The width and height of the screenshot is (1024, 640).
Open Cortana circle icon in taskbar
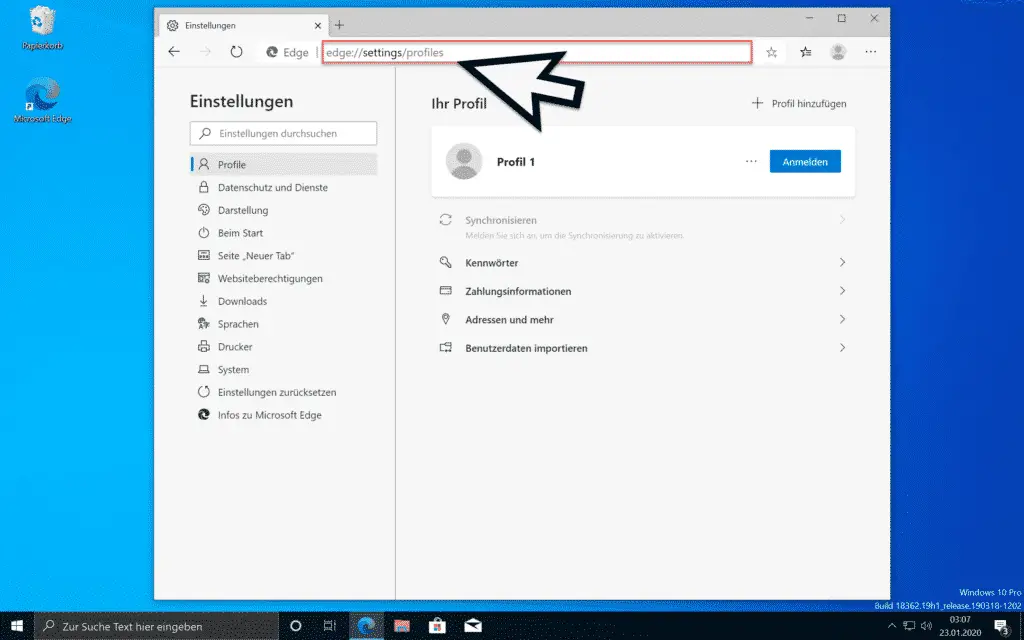[295, 626]
